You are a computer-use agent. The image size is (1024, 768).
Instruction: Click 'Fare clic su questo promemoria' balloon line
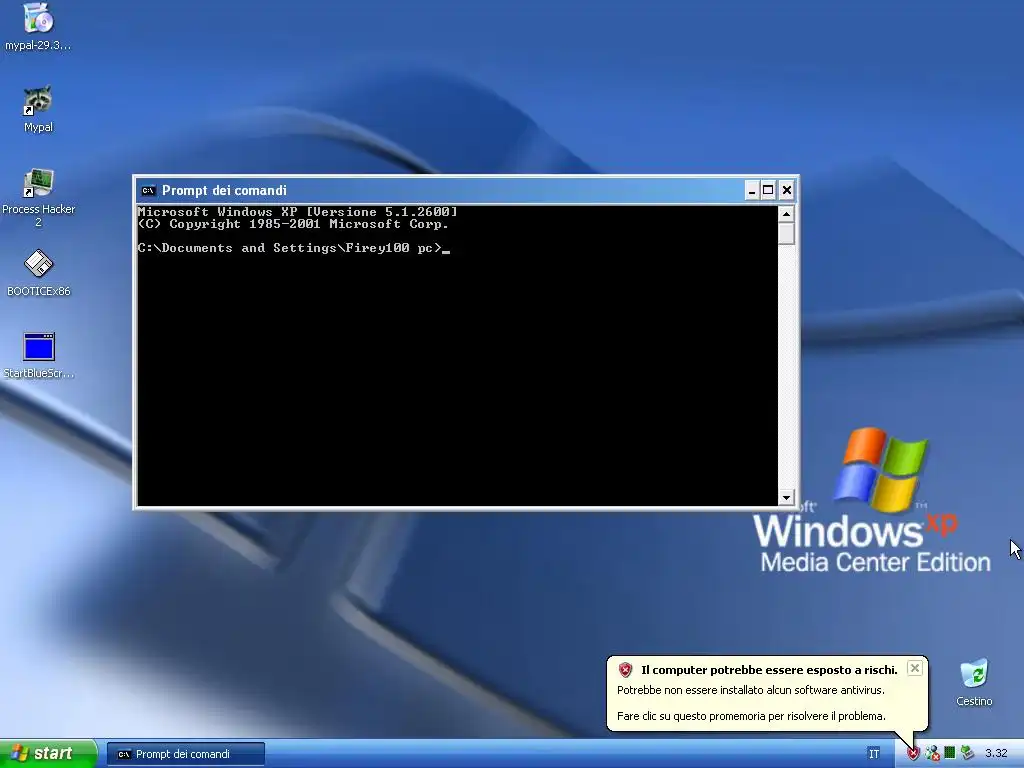(751, 716)
